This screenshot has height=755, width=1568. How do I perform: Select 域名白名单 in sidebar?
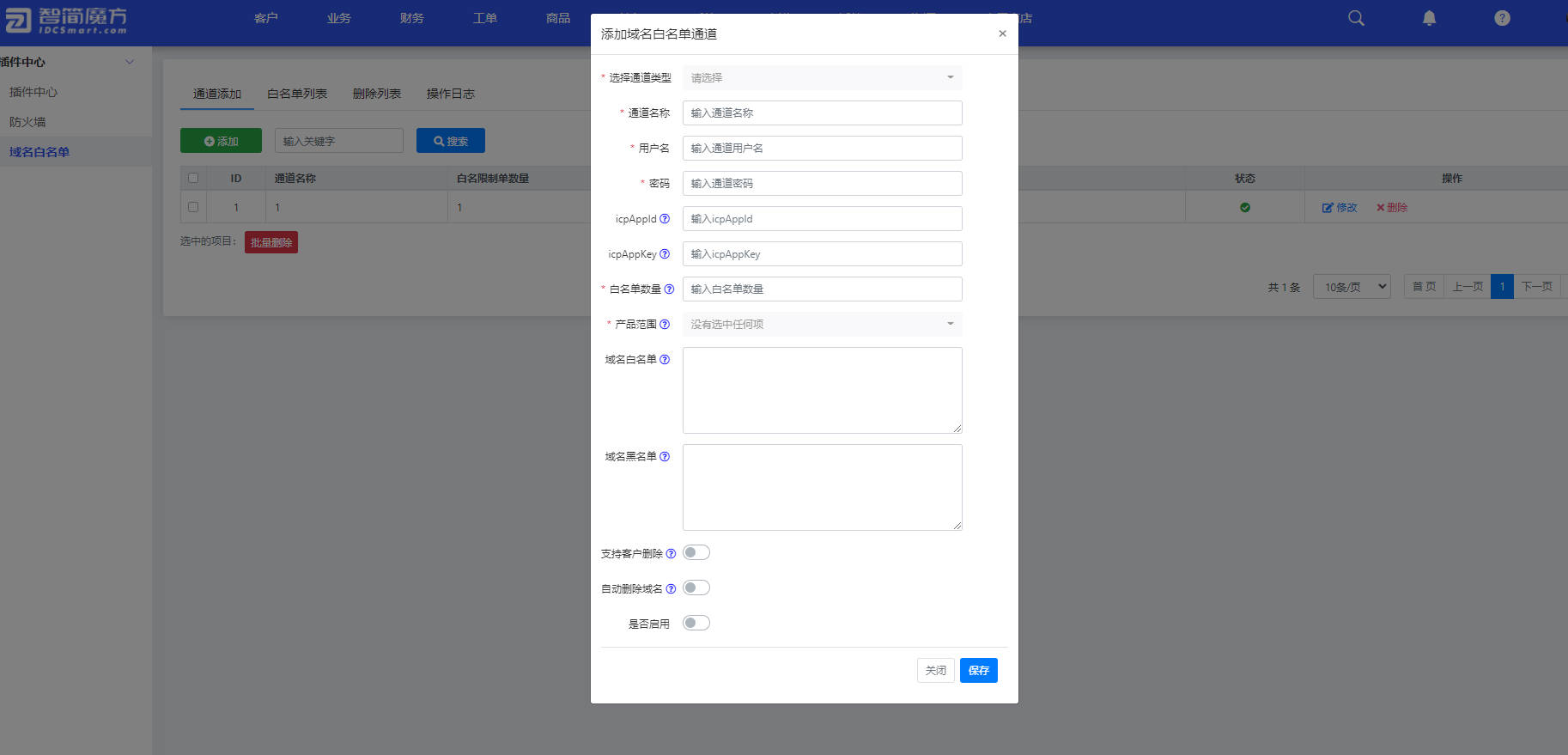40,152
